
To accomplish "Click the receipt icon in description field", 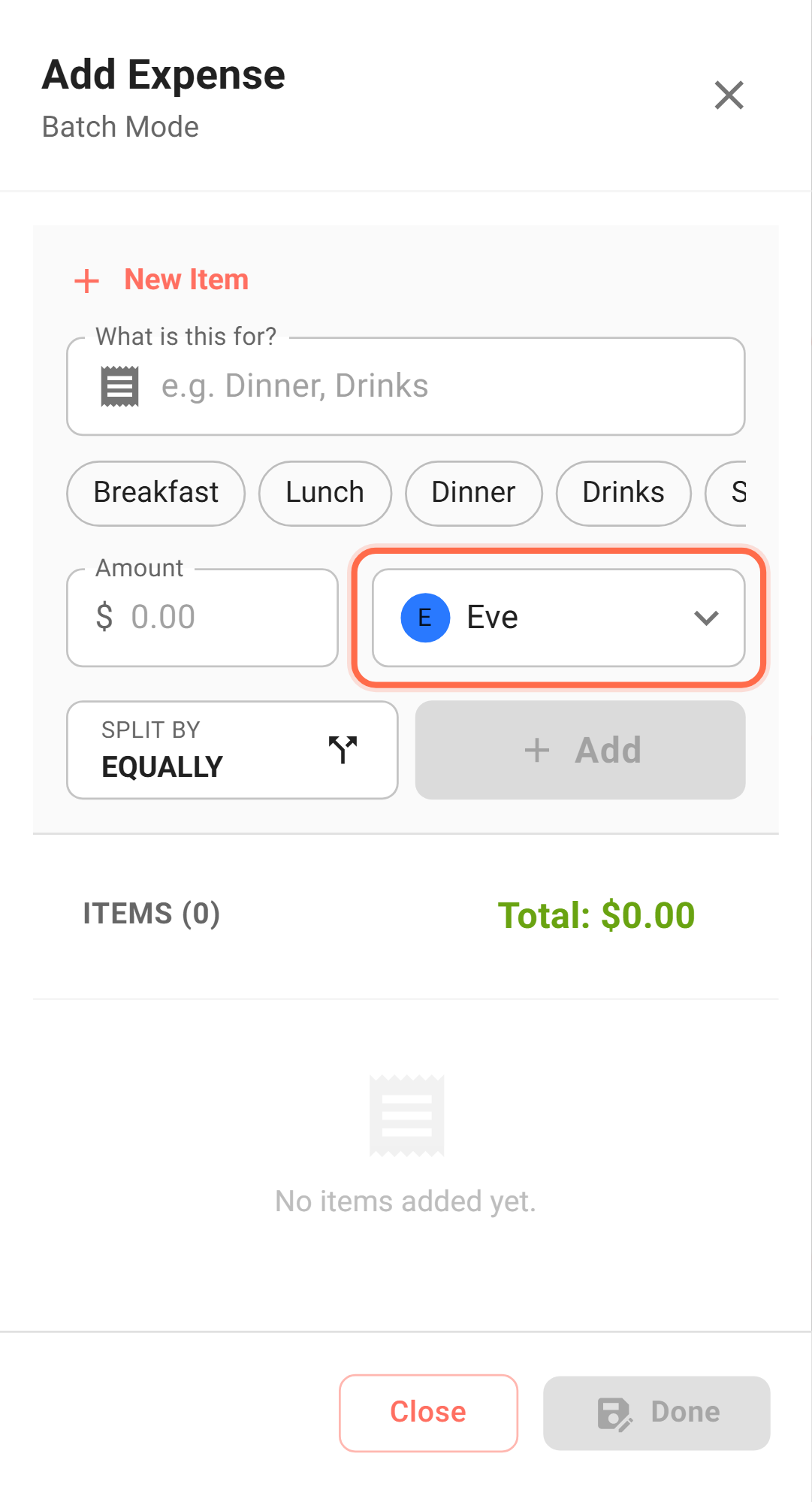I will pyautogui.click(x=120, y=386).
